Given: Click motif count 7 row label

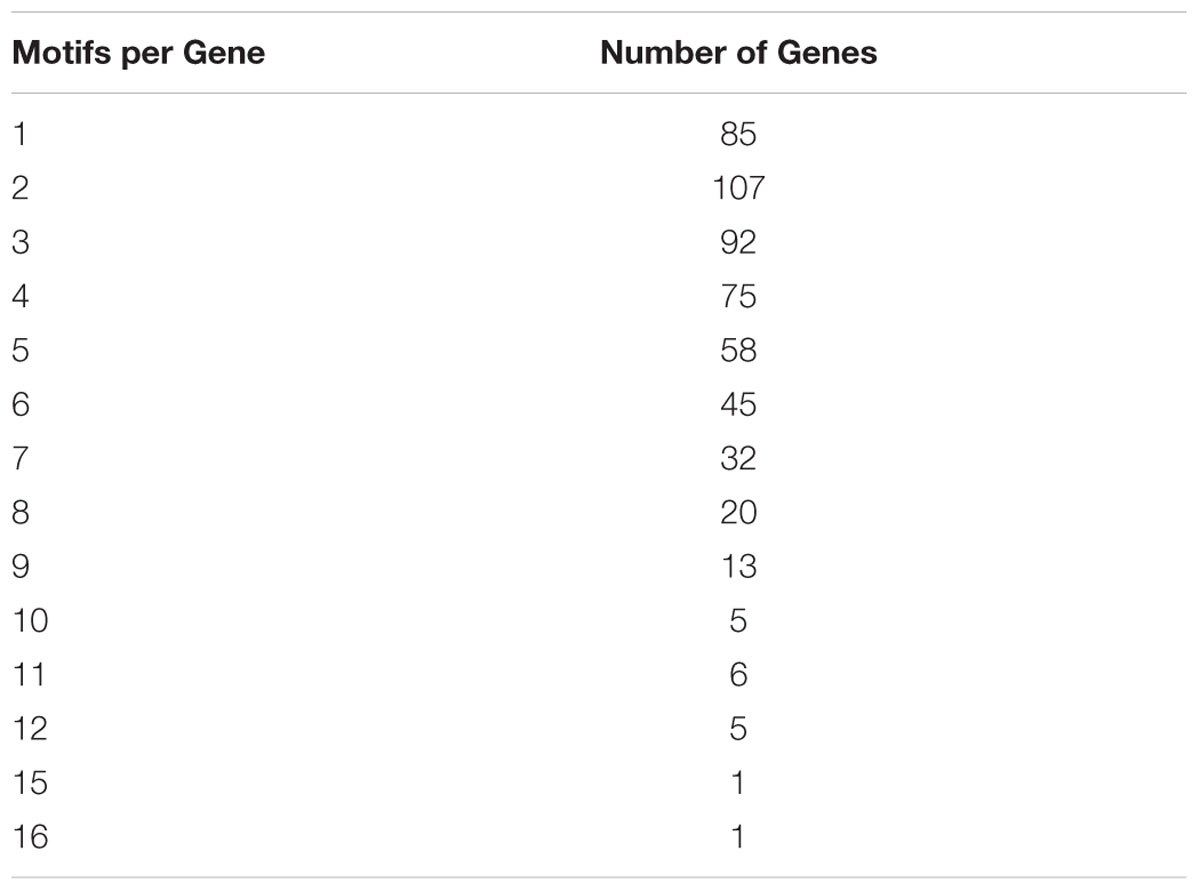Looking at the screenshot, I should coord(21,458).
